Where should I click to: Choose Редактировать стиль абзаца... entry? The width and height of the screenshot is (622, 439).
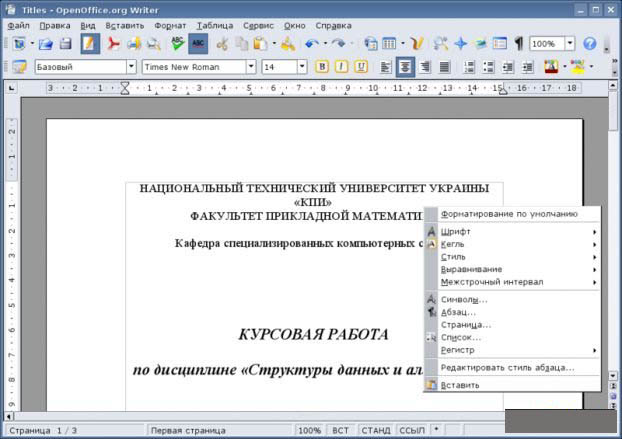pyautogui.click(x=513, y=368)
